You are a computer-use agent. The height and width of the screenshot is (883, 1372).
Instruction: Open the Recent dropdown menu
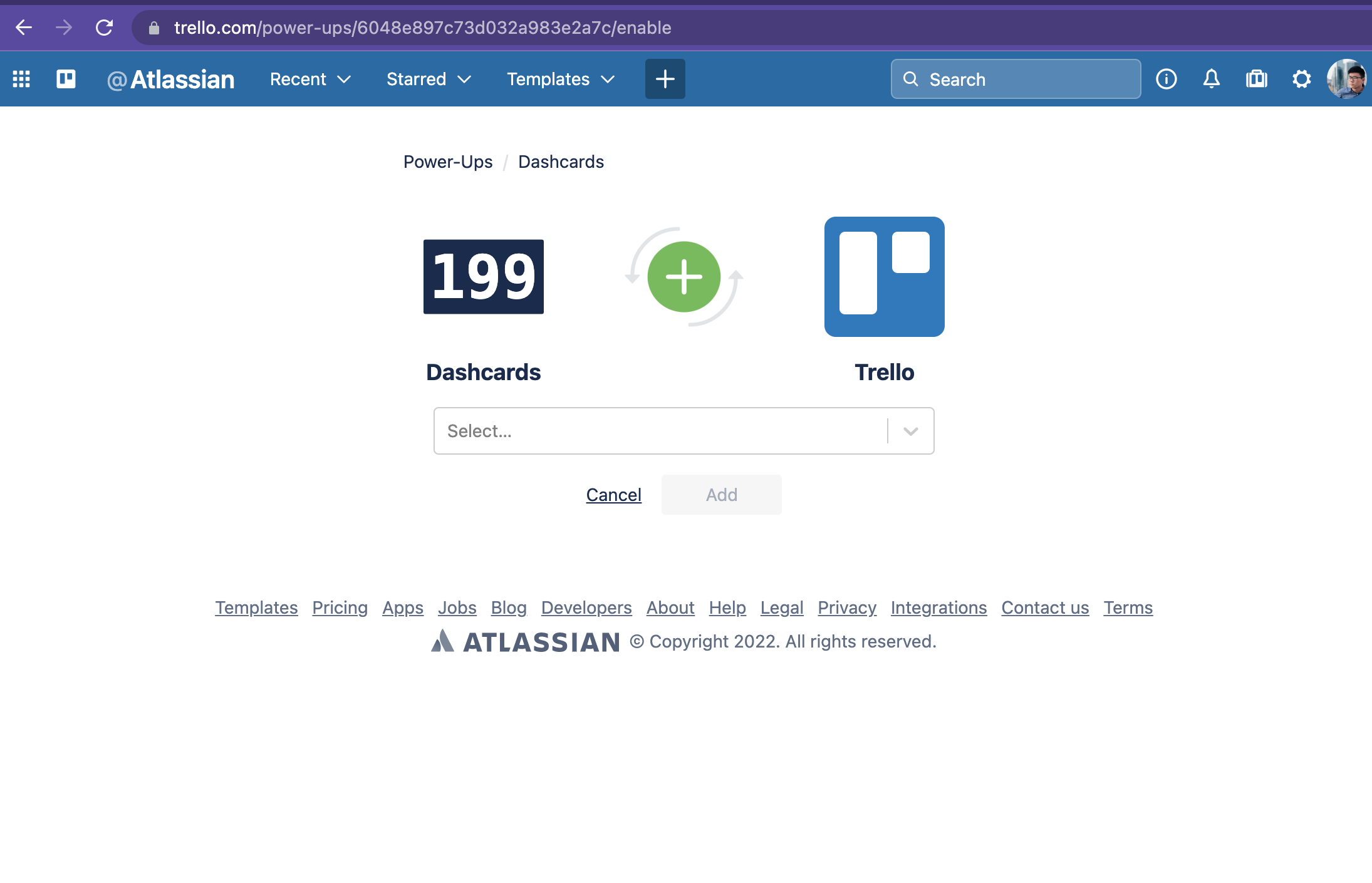tap(310, 79)
